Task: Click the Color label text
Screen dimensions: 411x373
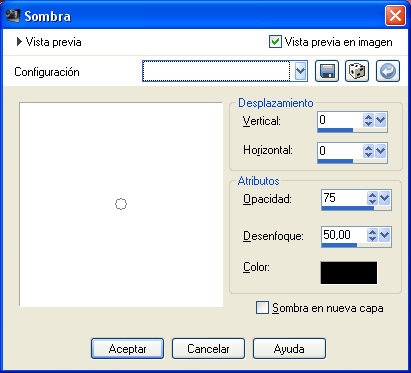Action: [256, 267]
